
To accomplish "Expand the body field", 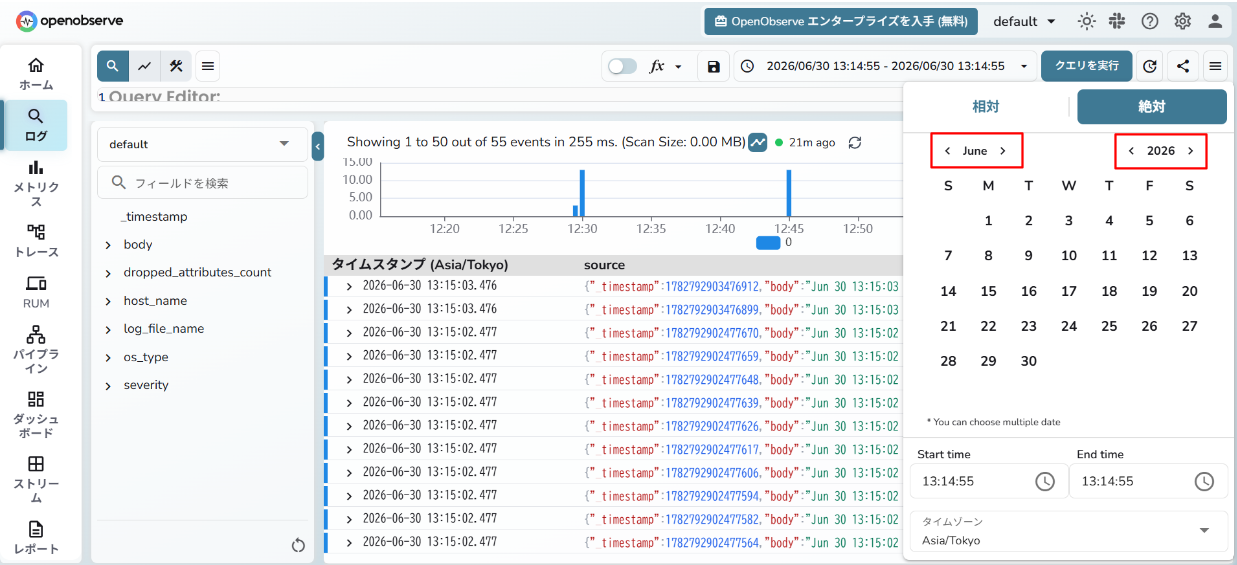I will click(108, 245).
